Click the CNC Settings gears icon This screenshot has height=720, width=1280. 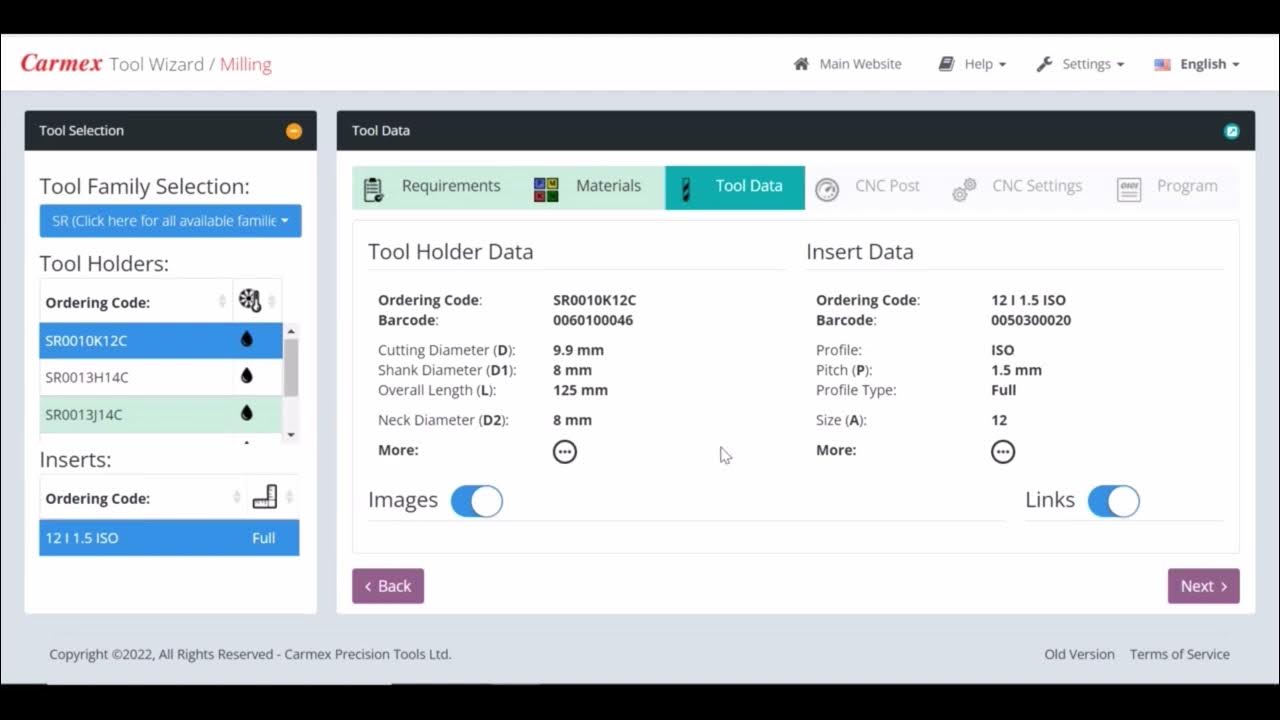pyautogui.click(x=964, y=190)
